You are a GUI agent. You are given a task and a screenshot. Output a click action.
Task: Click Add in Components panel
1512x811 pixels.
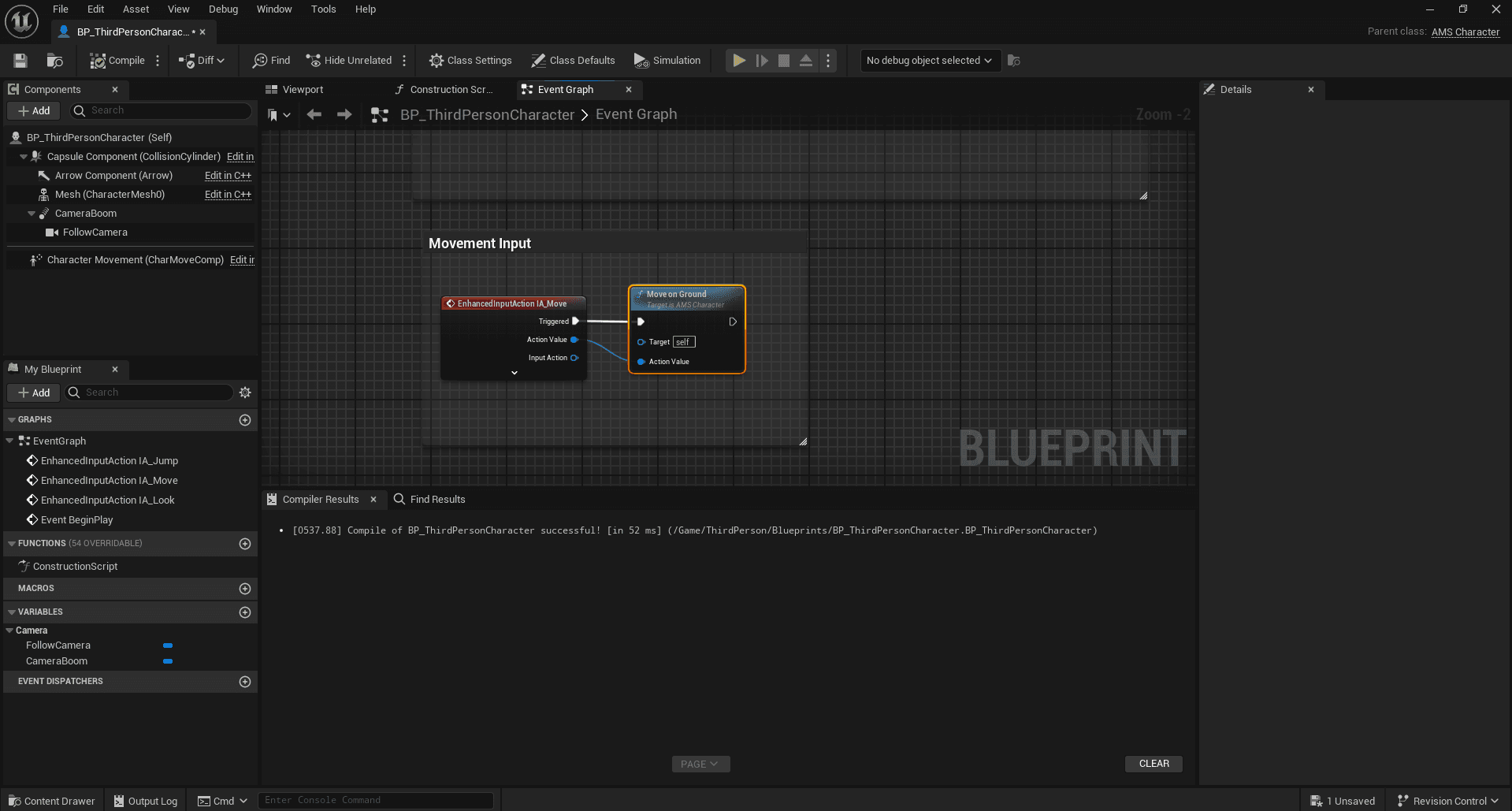[x=34, y=111]
